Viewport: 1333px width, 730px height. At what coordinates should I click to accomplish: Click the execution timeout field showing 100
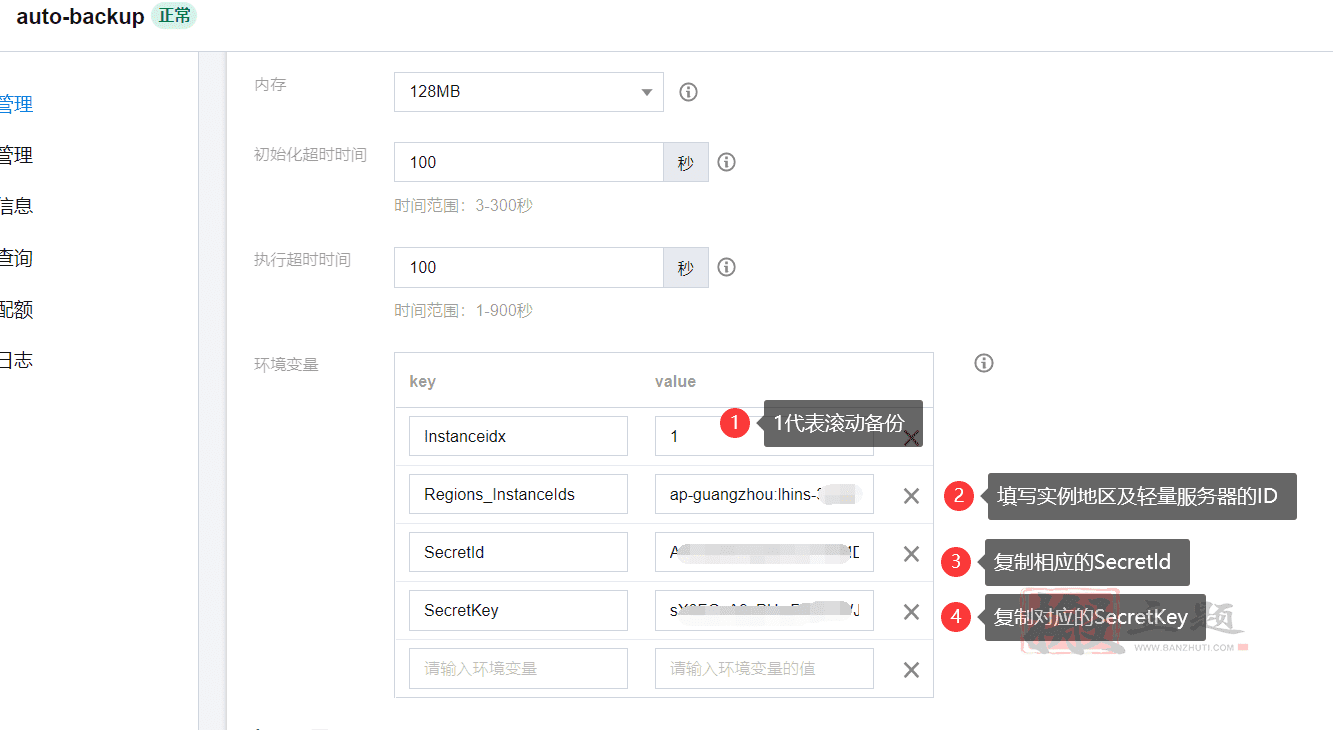528,267
